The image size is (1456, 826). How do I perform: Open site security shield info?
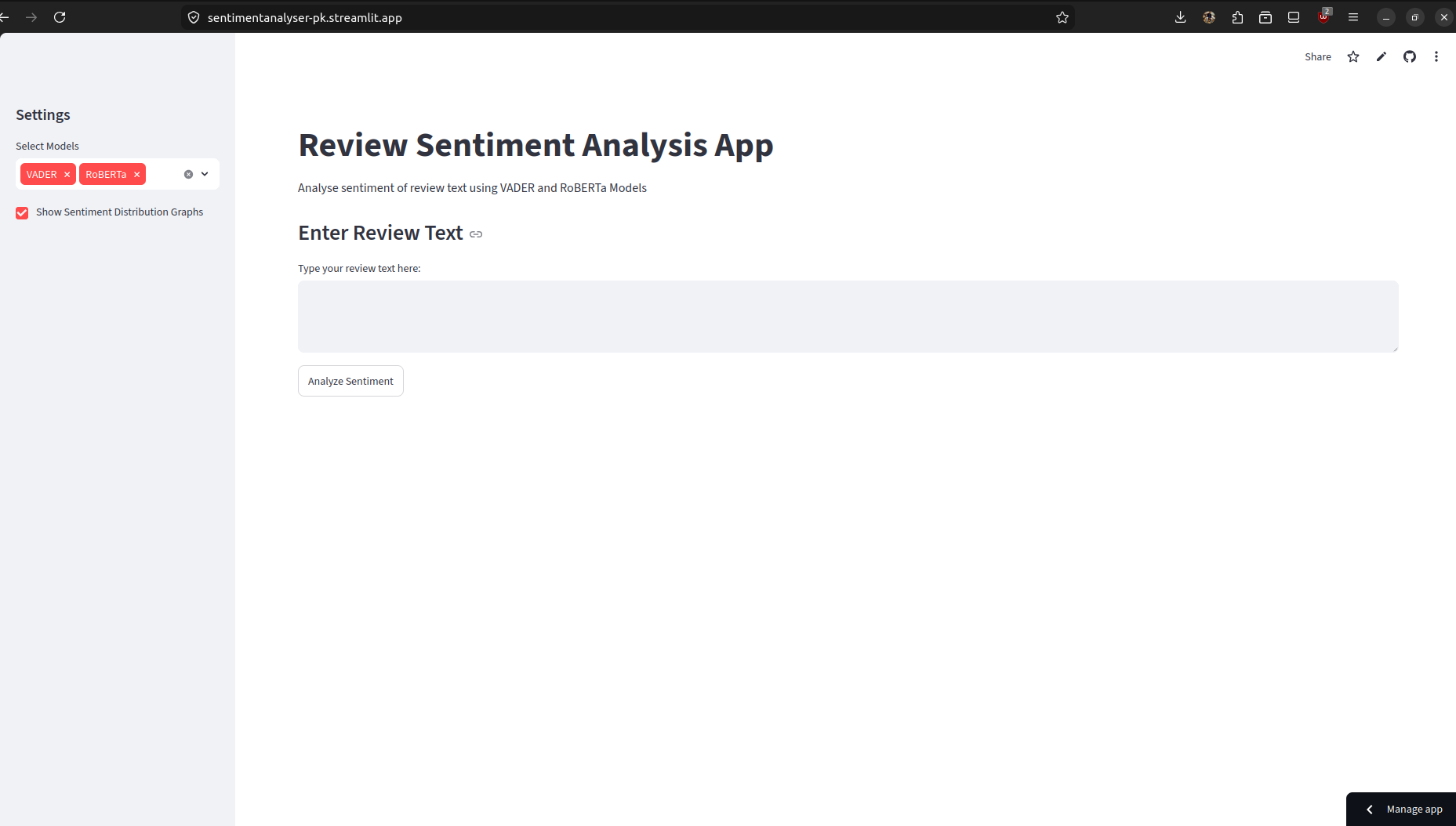pyautogui.click(x=194, y=17)
